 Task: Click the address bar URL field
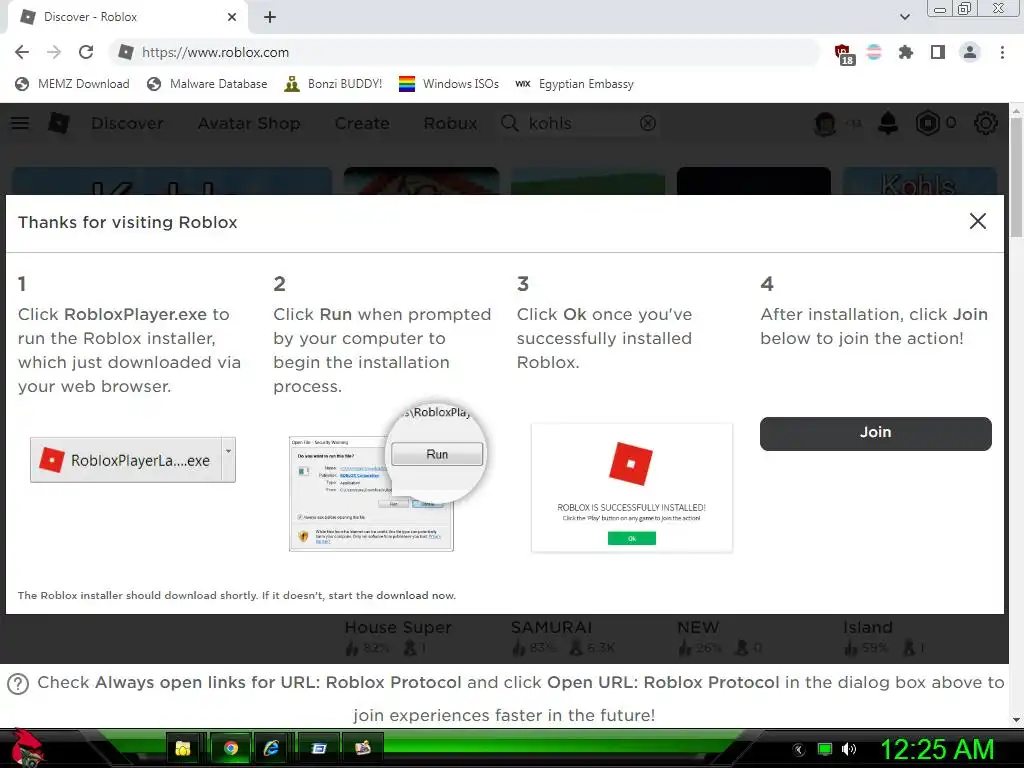(466, 52)
